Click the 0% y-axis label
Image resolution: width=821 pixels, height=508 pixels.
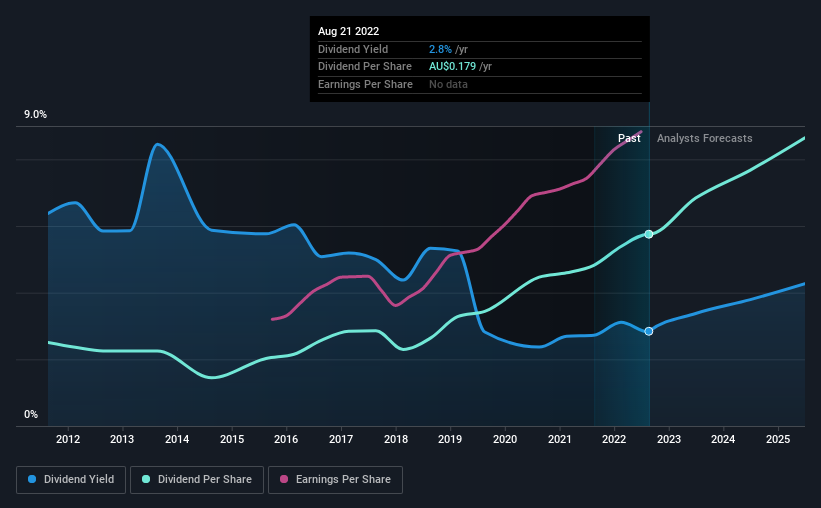click(31, 414)
